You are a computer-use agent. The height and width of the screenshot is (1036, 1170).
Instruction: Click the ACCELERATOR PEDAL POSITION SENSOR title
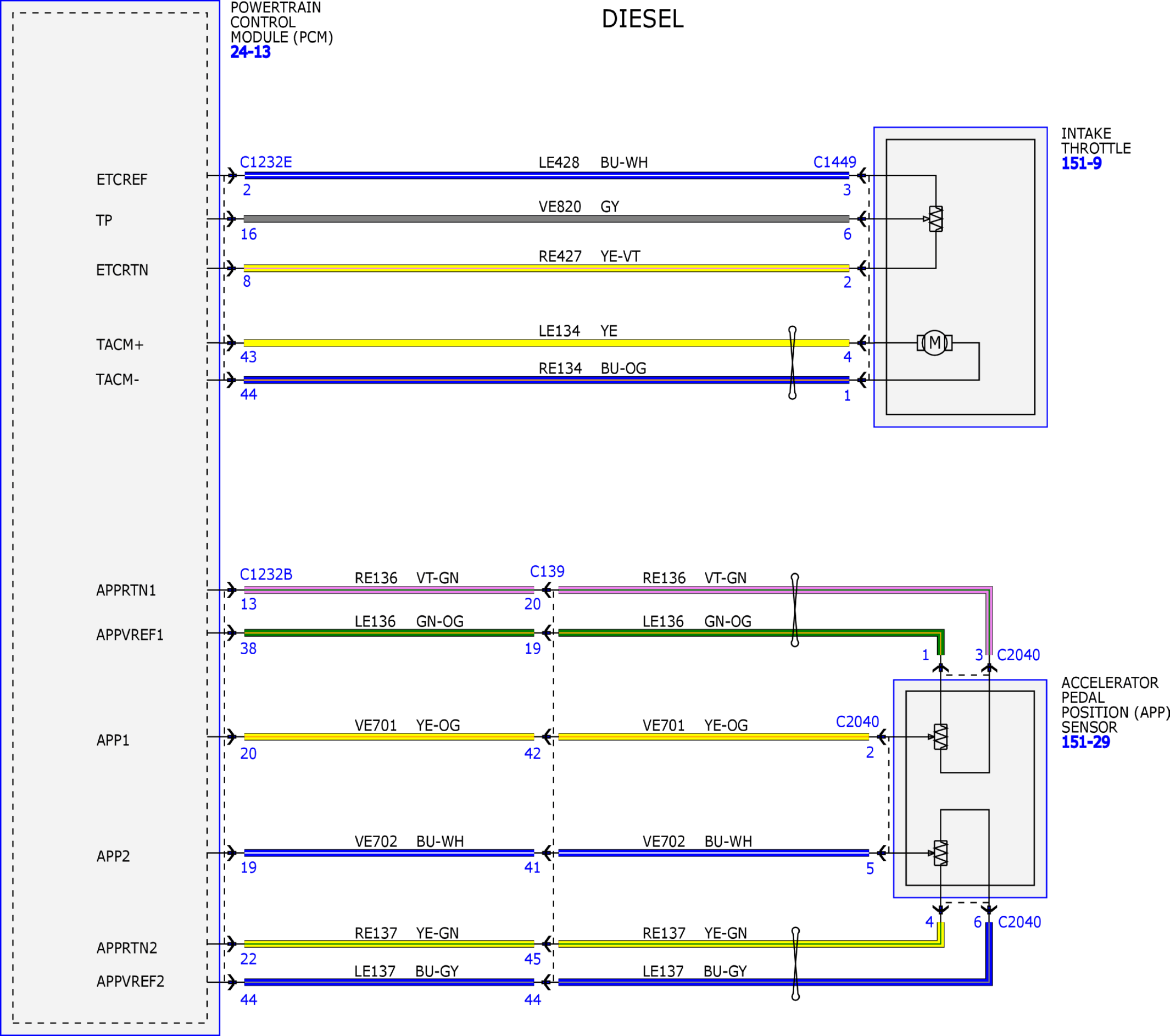coord(1115,705)
